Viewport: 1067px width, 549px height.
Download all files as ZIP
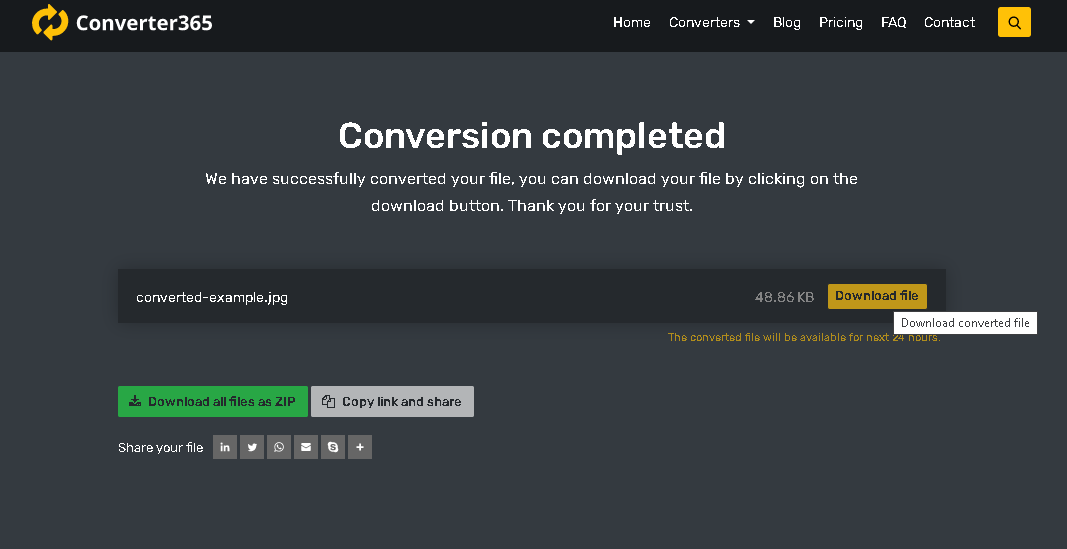213,402
